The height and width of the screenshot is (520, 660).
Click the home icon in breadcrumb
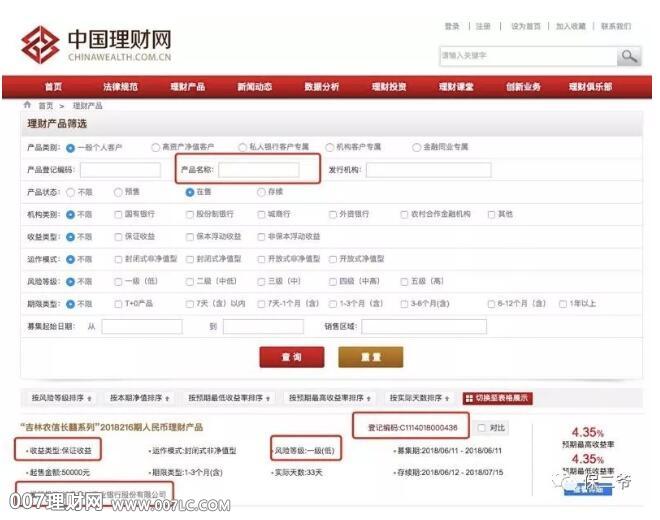click(x=27, y=105)
